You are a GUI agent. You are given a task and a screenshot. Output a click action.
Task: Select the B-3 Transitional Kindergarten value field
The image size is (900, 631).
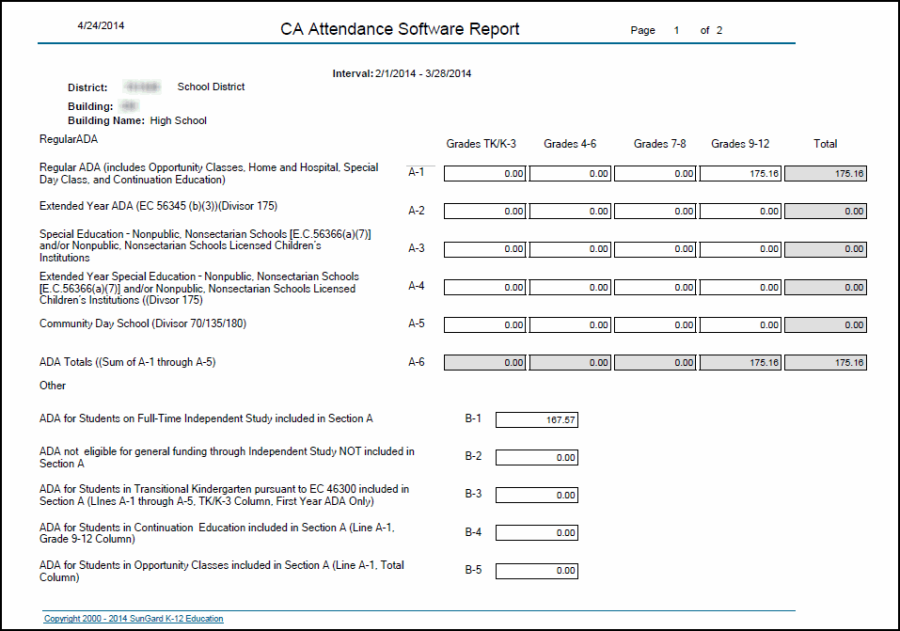tap(536, 496)
